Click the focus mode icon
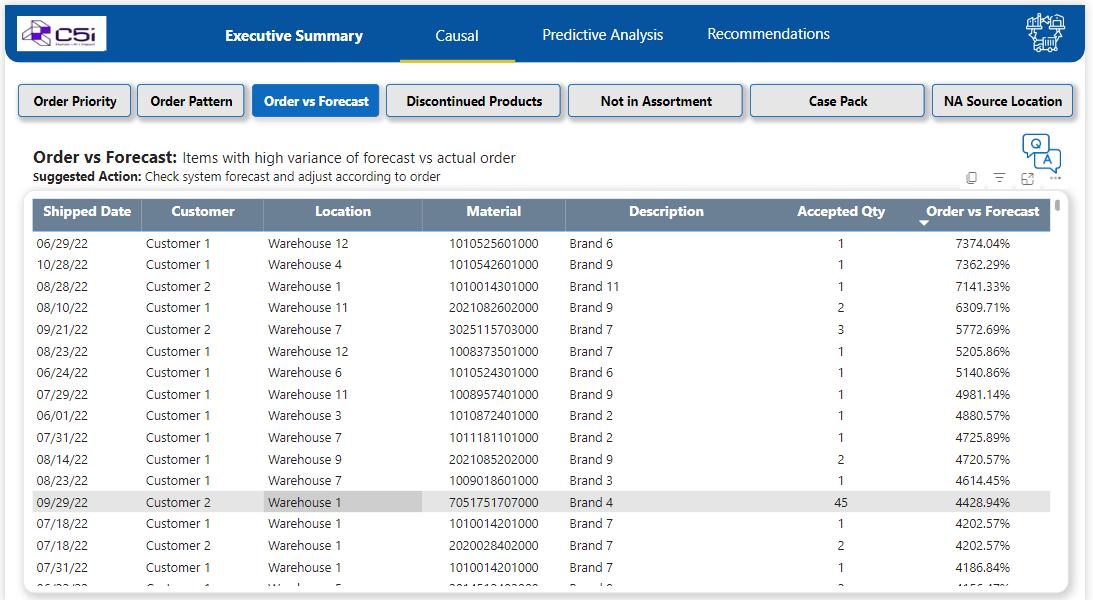Viewport: 1093px width, 600px height. [x=1027, y=178]
